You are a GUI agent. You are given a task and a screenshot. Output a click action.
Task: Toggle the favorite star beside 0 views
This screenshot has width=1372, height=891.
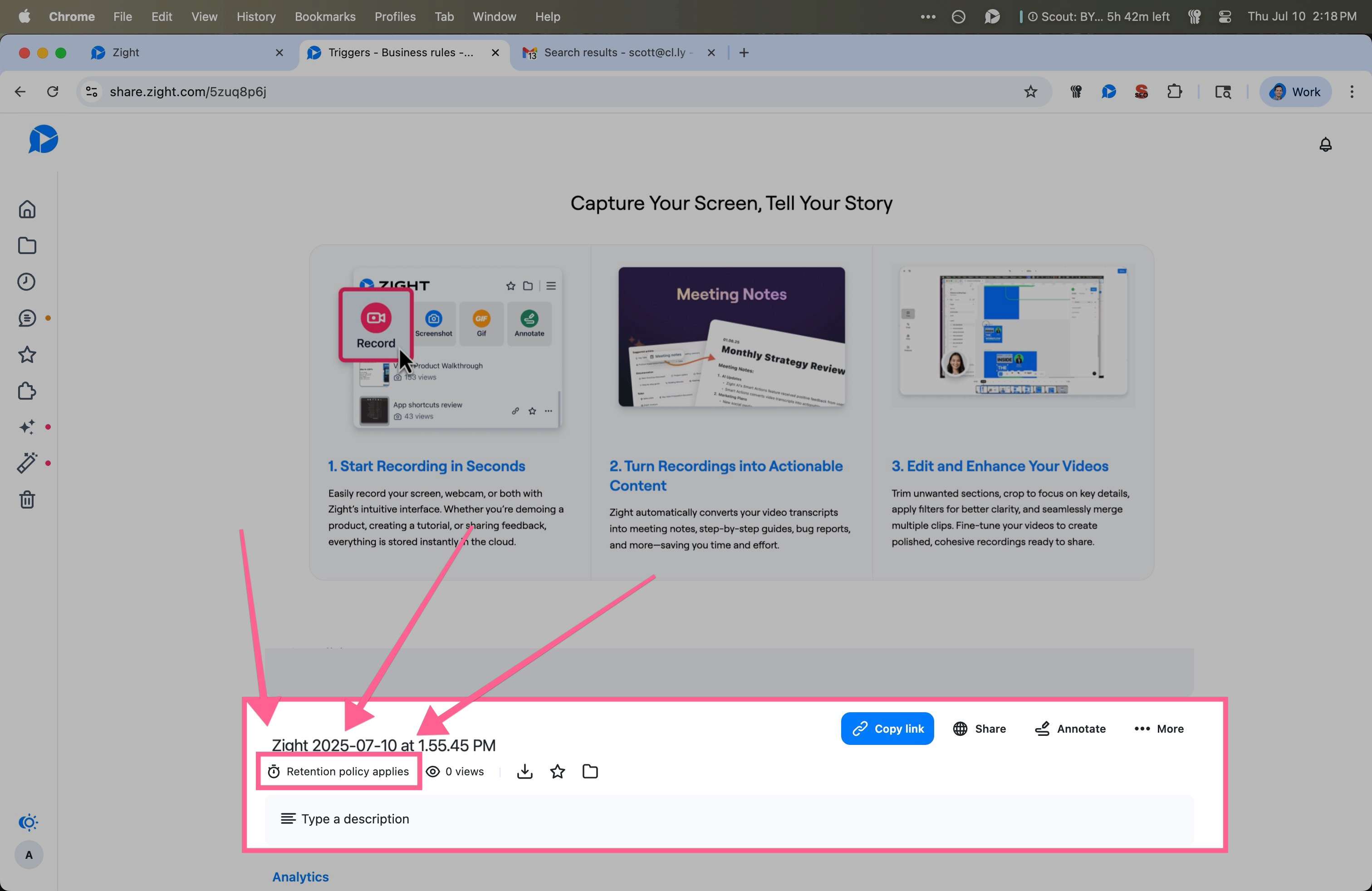[x=557, y=772]
